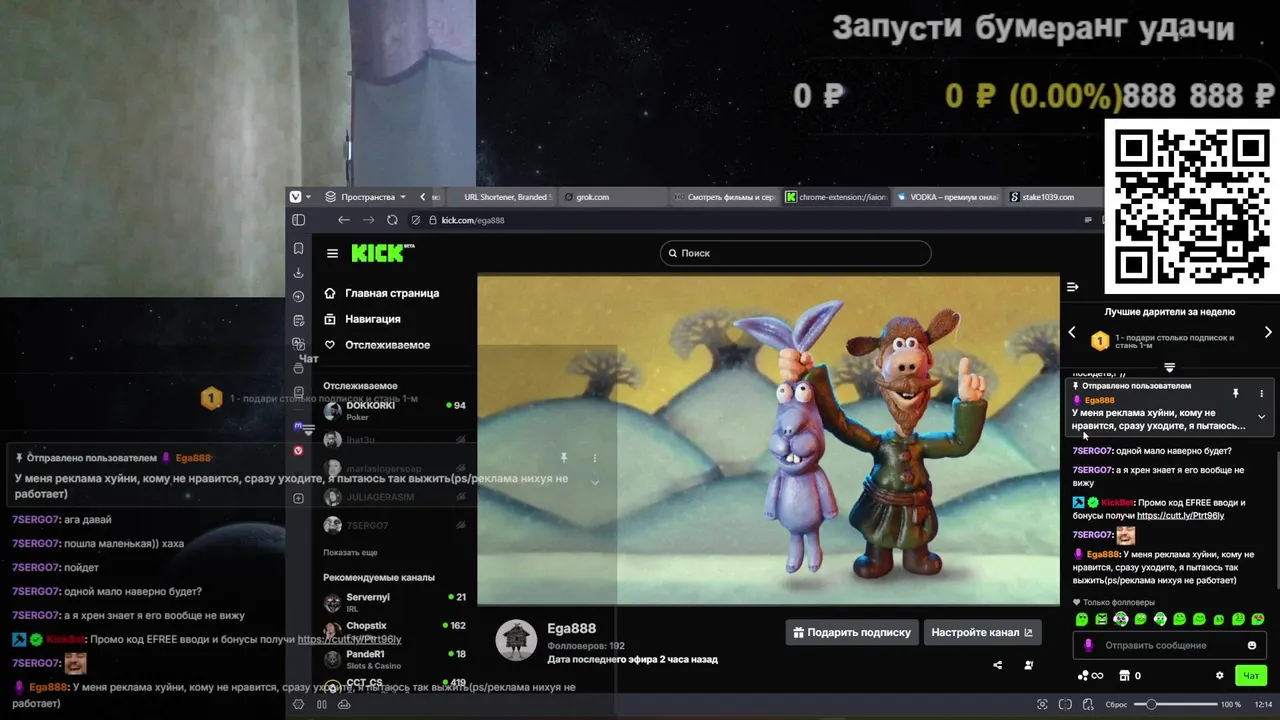The width and height of the screenshot is (1280, 720).
Task: Open the channel points infinity icon
Action: [1090, 676]
